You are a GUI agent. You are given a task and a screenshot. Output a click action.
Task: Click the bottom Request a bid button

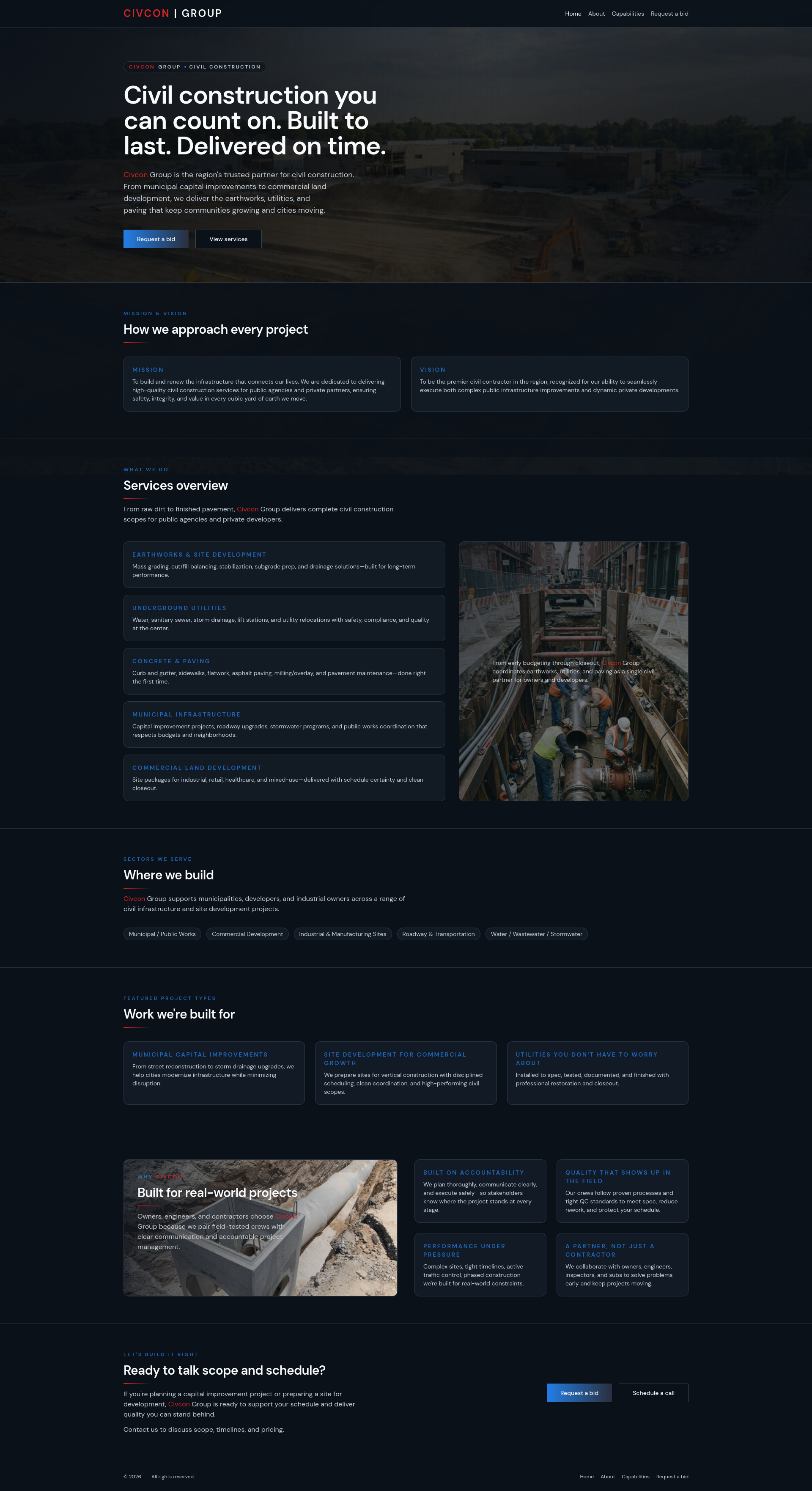click(x=579, y=1392)
